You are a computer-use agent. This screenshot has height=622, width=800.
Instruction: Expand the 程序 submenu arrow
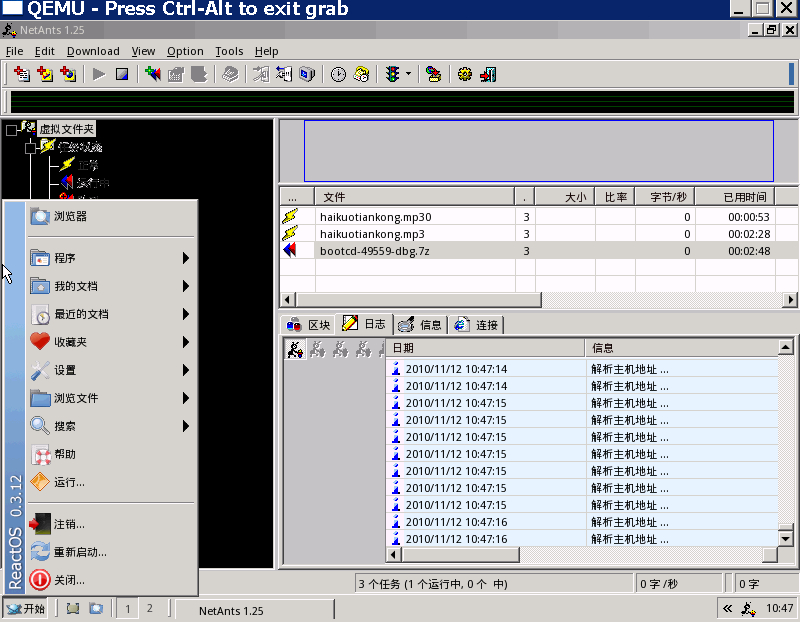[x=186, y=258]
